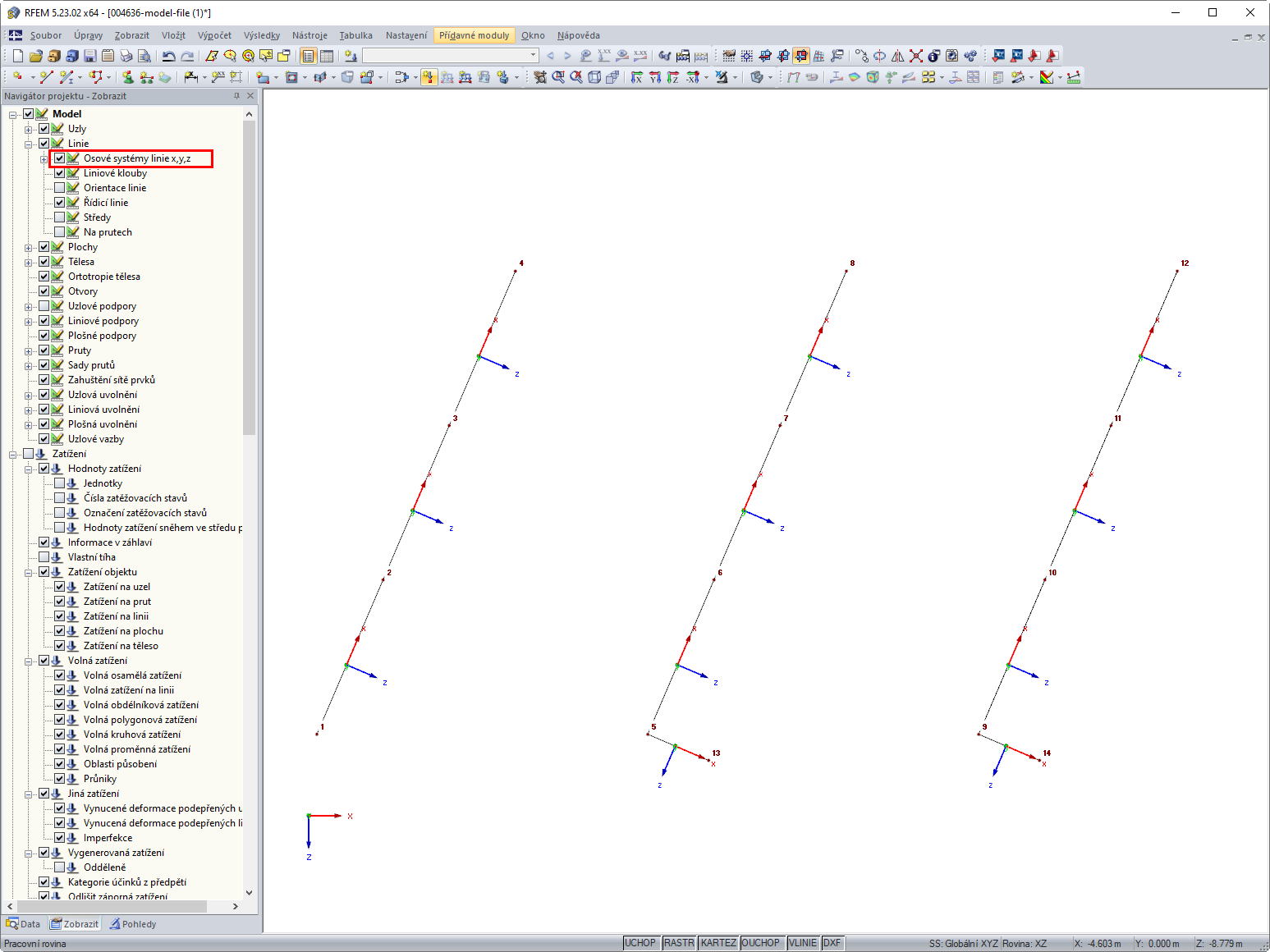Image resolution: width=1270 pixels, height=952 pixels.
Task: Collapse the Zatížení tree node
Action: pyautogui.click(x=12, y=454)
